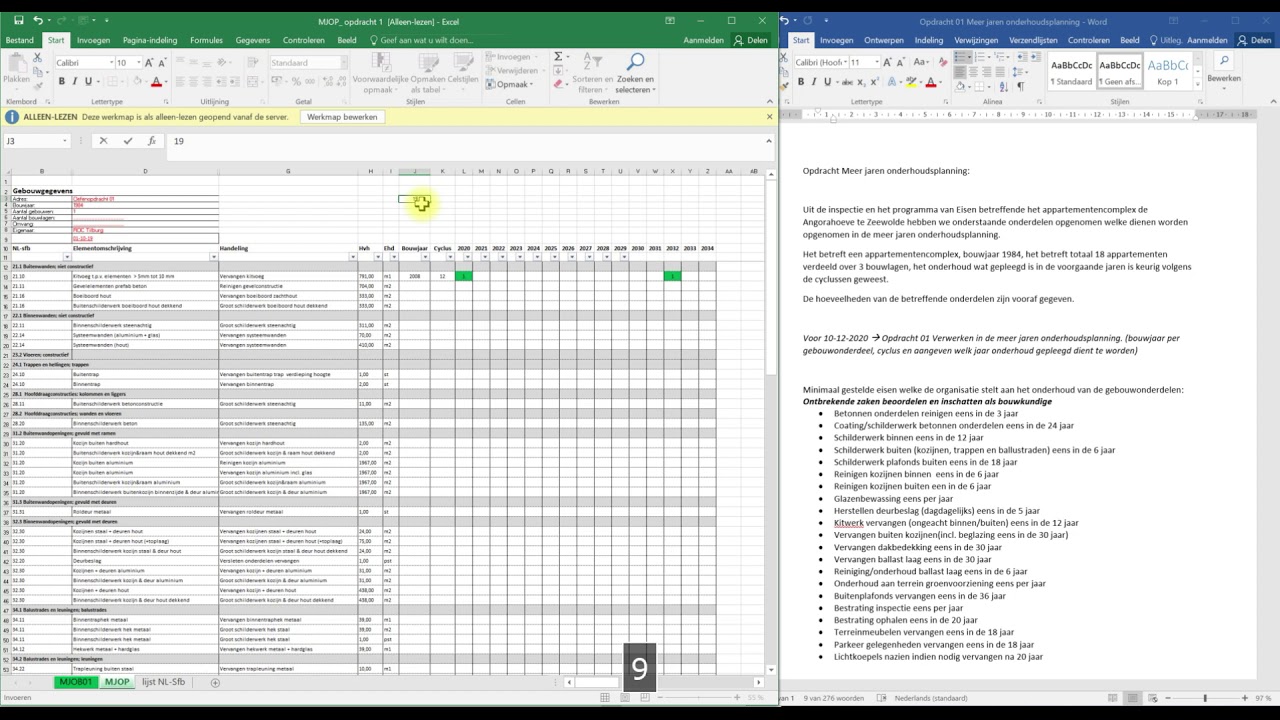Screen dimensions: 1280x720
Task: Open the Gegevens tab in Excel
Action: pyautogui.click(x=253, y=40)
